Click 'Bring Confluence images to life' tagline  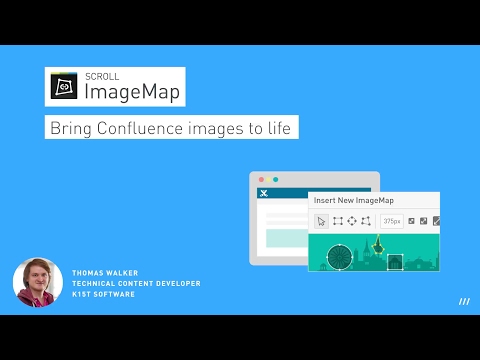point(171,128)
